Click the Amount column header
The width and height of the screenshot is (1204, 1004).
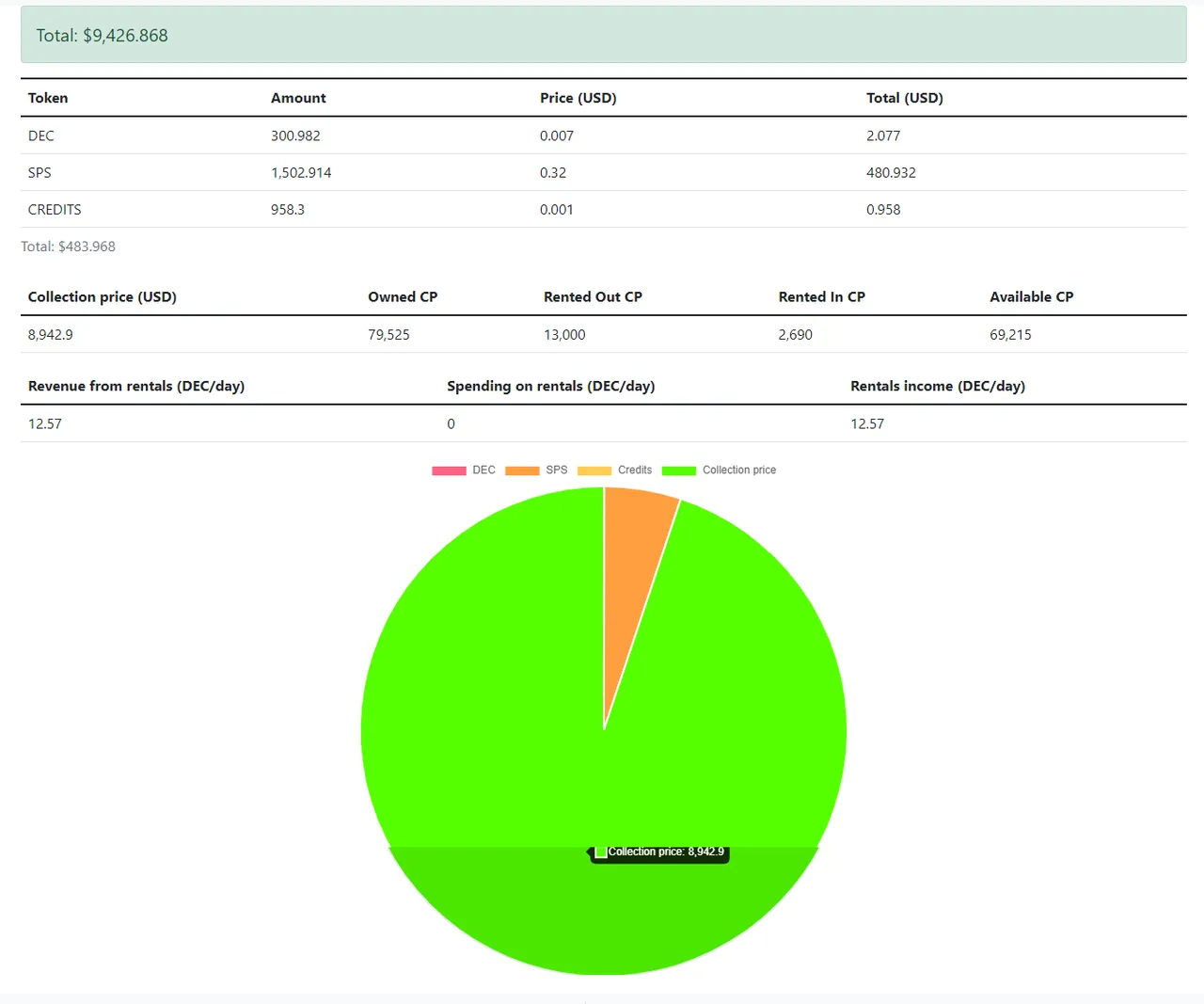(x=298, y=98)
